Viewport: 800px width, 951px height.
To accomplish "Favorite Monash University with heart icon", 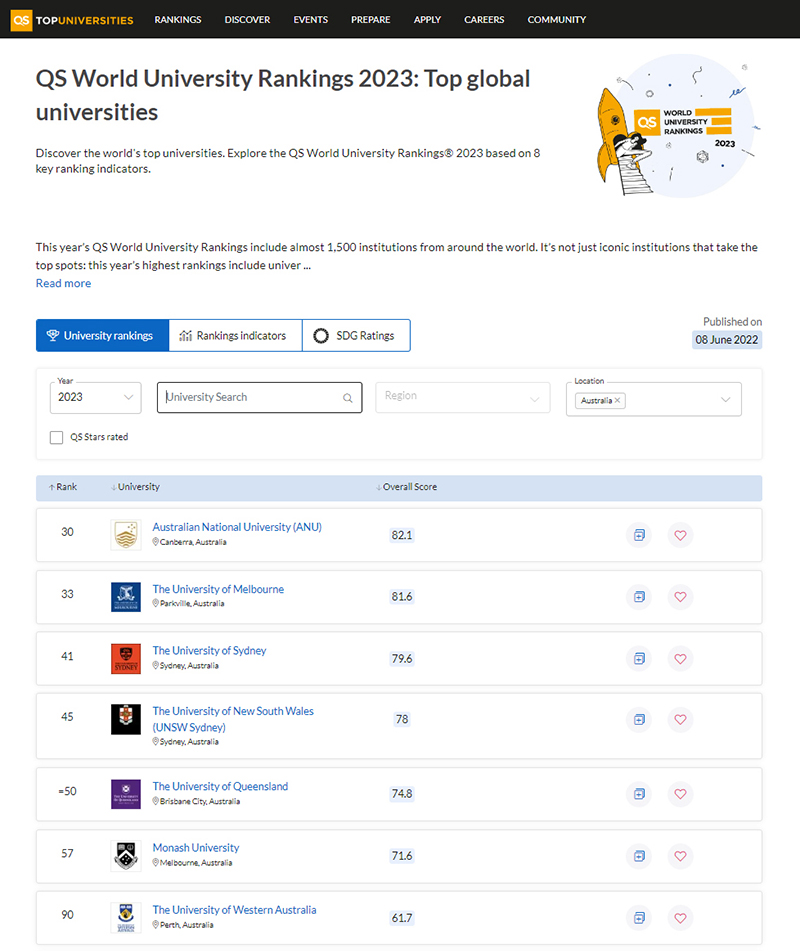I will [681, 856].
